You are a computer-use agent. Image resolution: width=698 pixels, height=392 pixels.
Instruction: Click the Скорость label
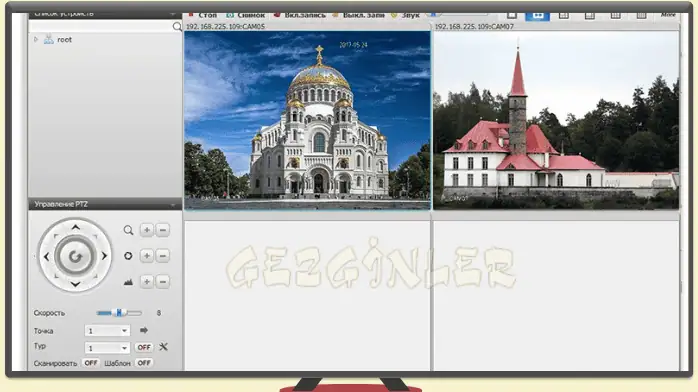pyautogui.click(x=49, y=313)
